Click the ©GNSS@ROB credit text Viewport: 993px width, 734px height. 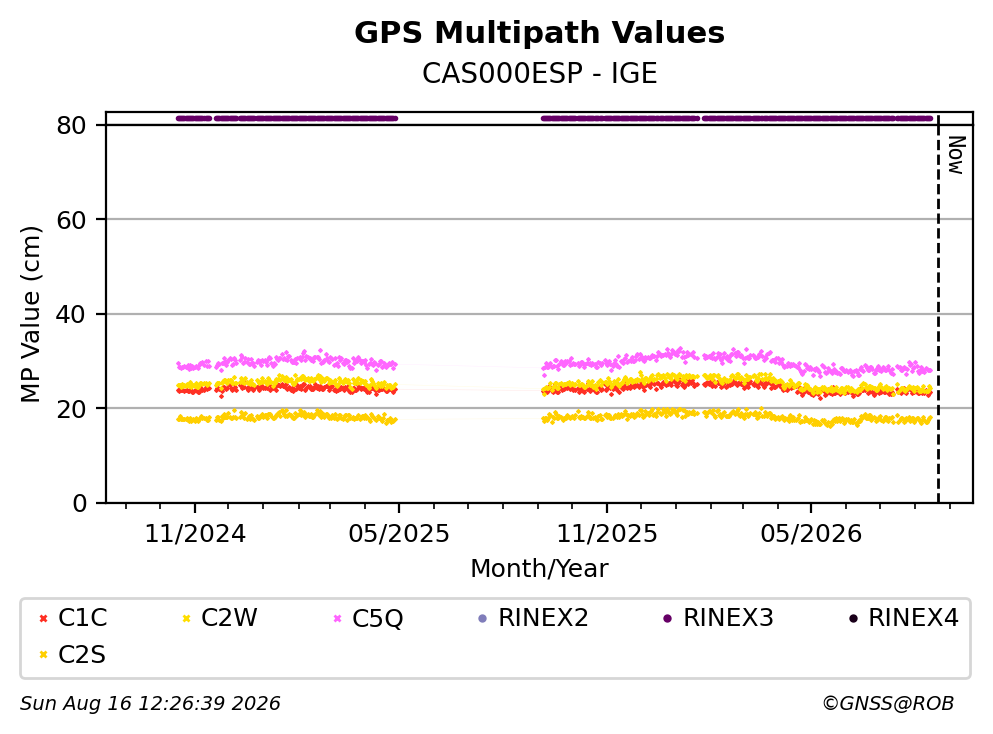(888, 704)
